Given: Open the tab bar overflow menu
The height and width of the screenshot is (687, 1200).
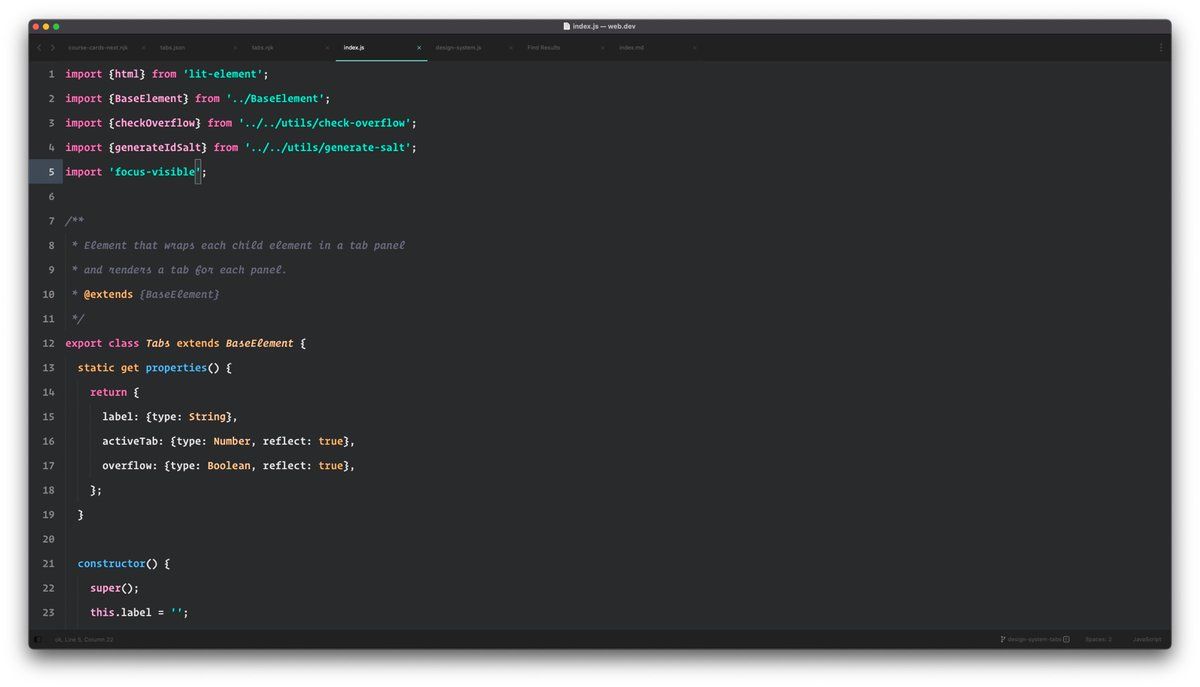Looking at the screenshot, I should pyautogui.click(x=1161, y=48).
